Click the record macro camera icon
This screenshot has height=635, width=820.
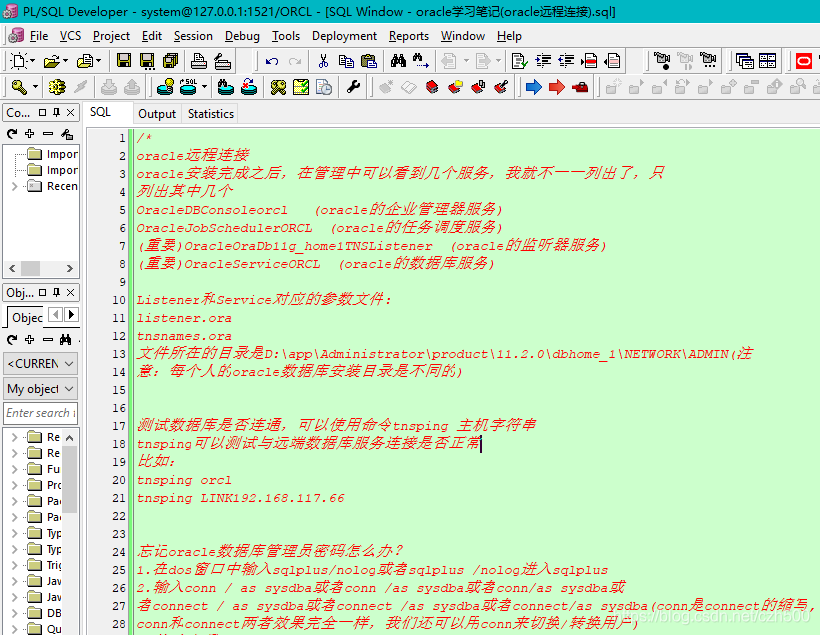click(x=662, y=61)
